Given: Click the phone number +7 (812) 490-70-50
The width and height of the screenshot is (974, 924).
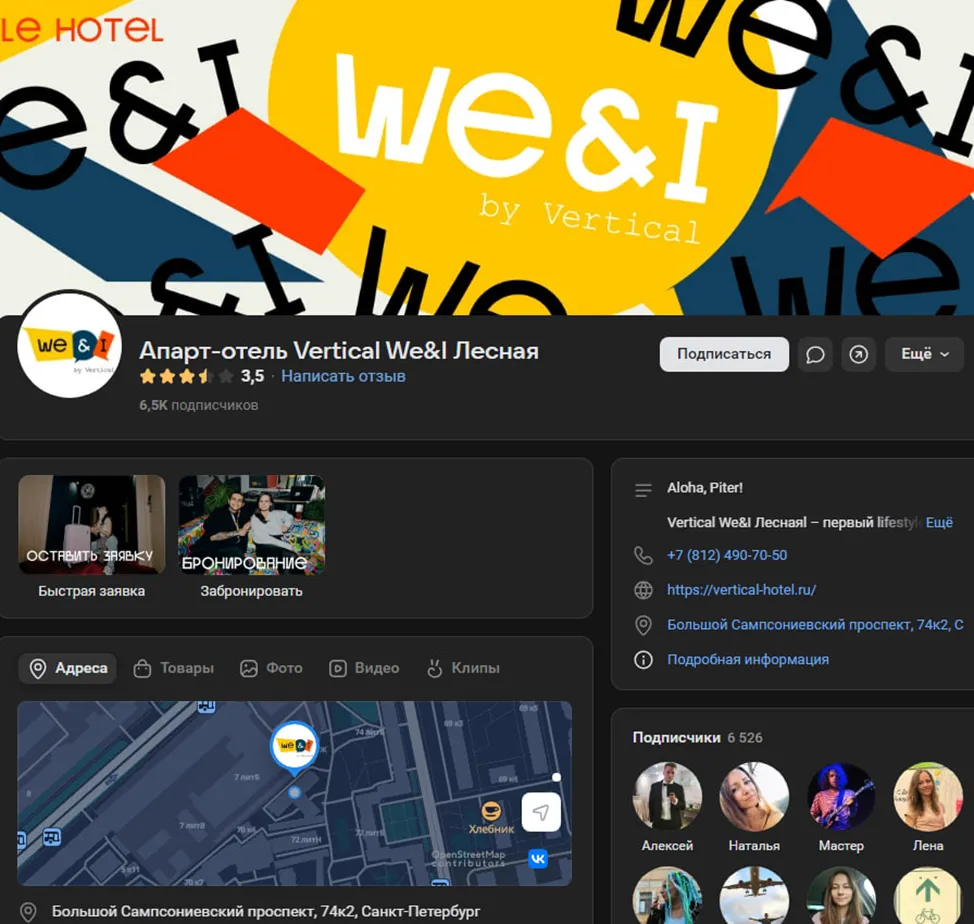Looking at the screenshot, I should [727, 555].
